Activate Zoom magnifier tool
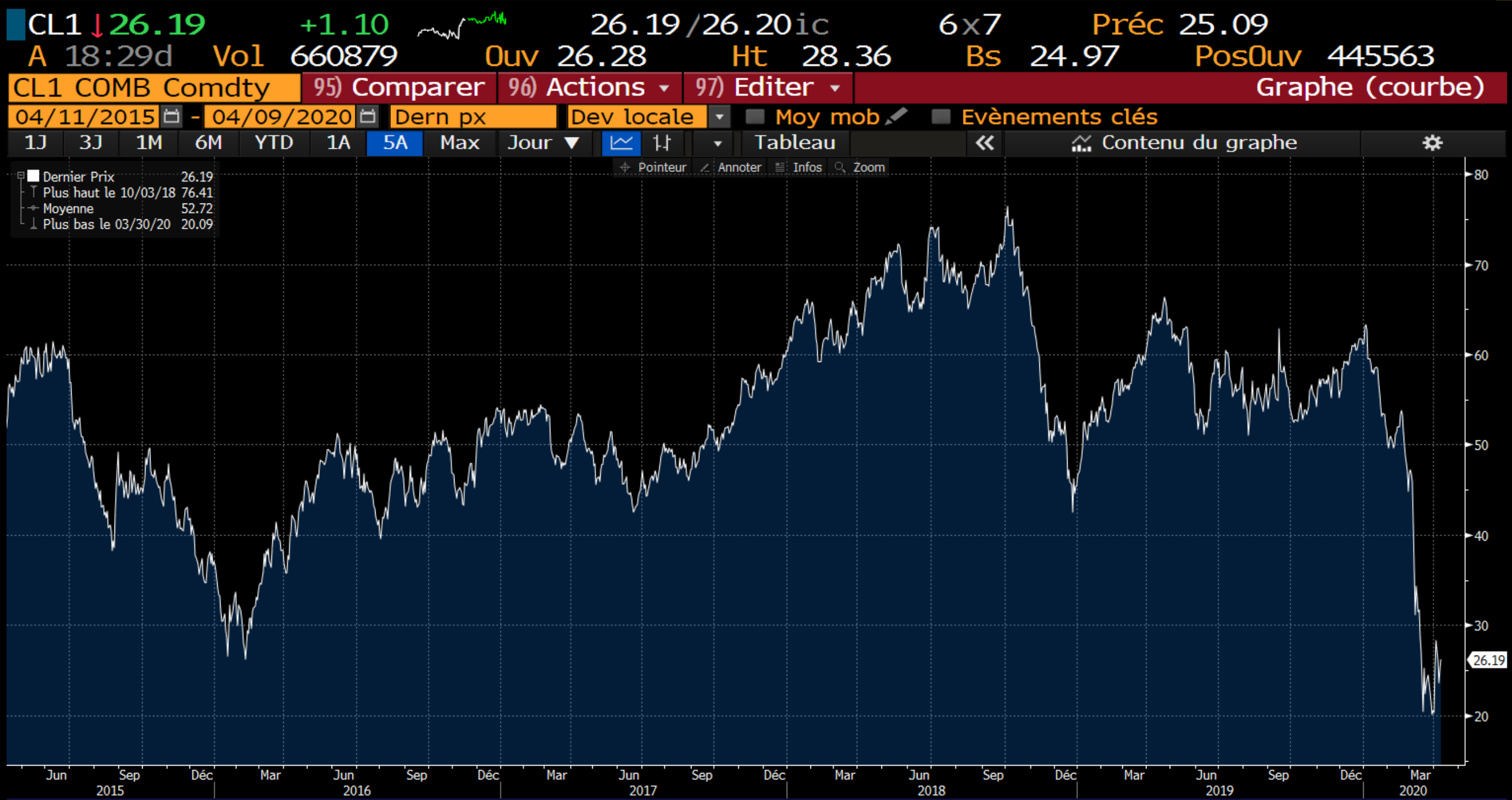This screenshot has height=800, width=1512. click(x=860, y=167)
